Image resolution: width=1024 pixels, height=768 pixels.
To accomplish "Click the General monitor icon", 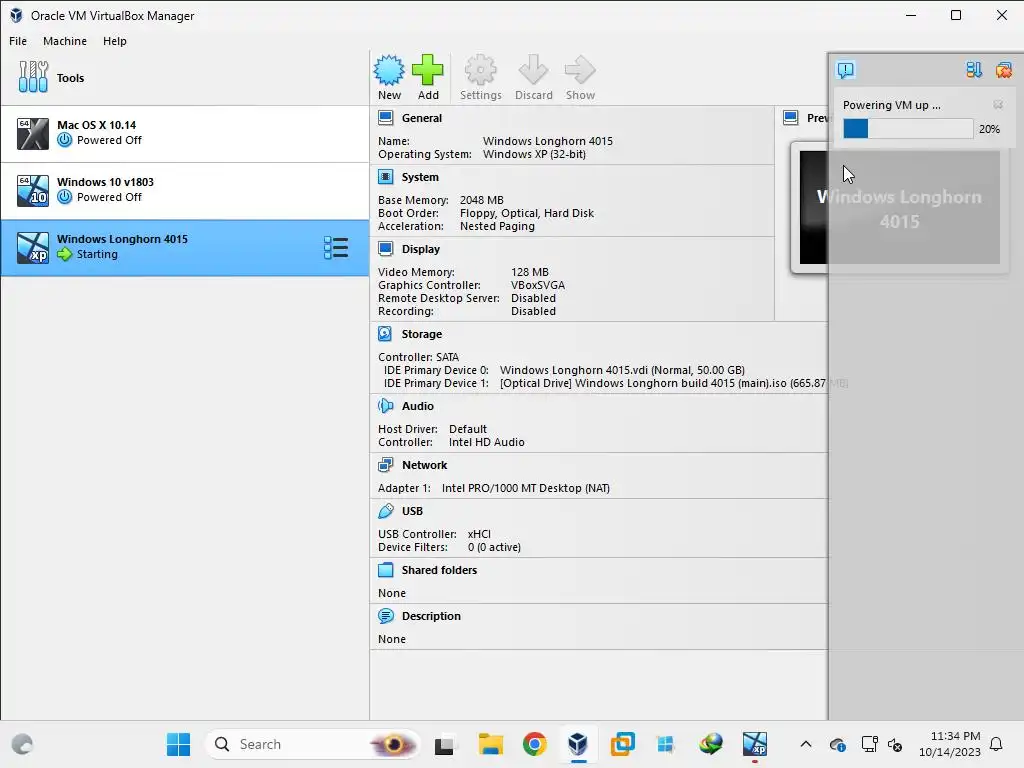I will 386,118.
